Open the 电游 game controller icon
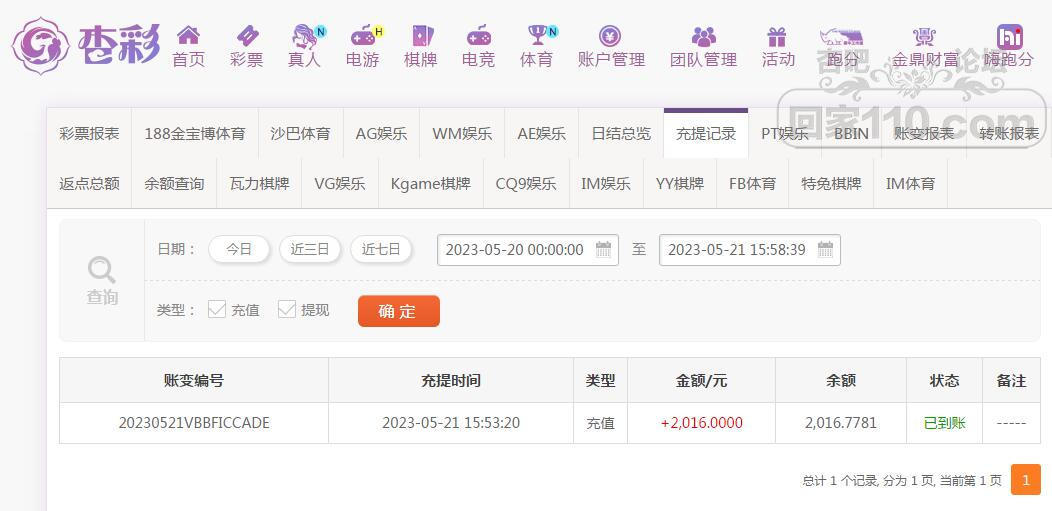Viewport: 1052px width, 511px height. pos(362,37)
